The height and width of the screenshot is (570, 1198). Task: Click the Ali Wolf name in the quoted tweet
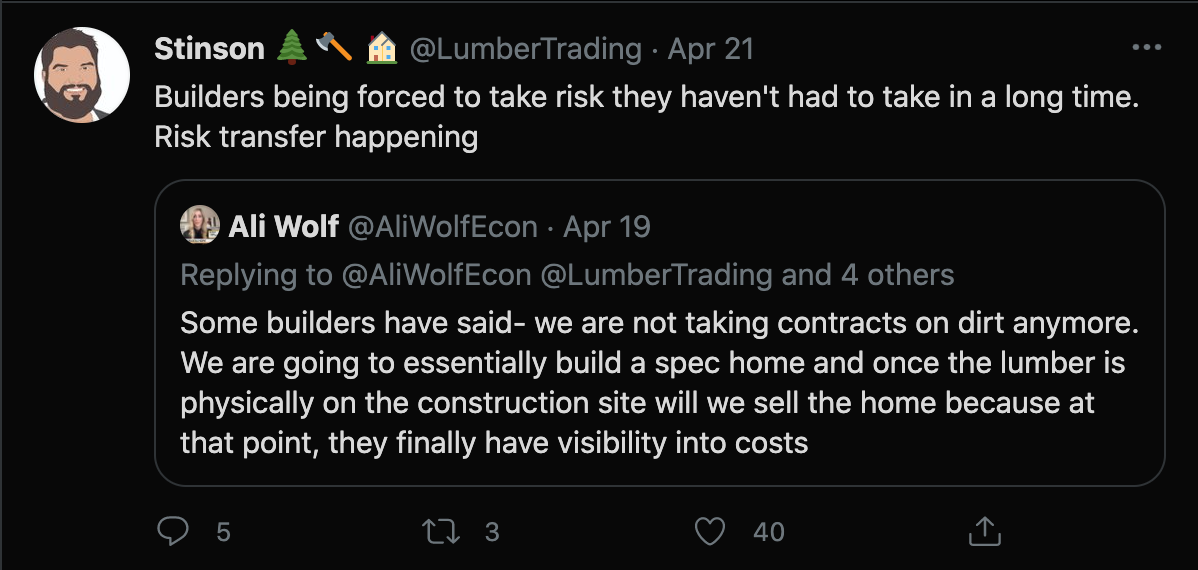click(284, 227)
